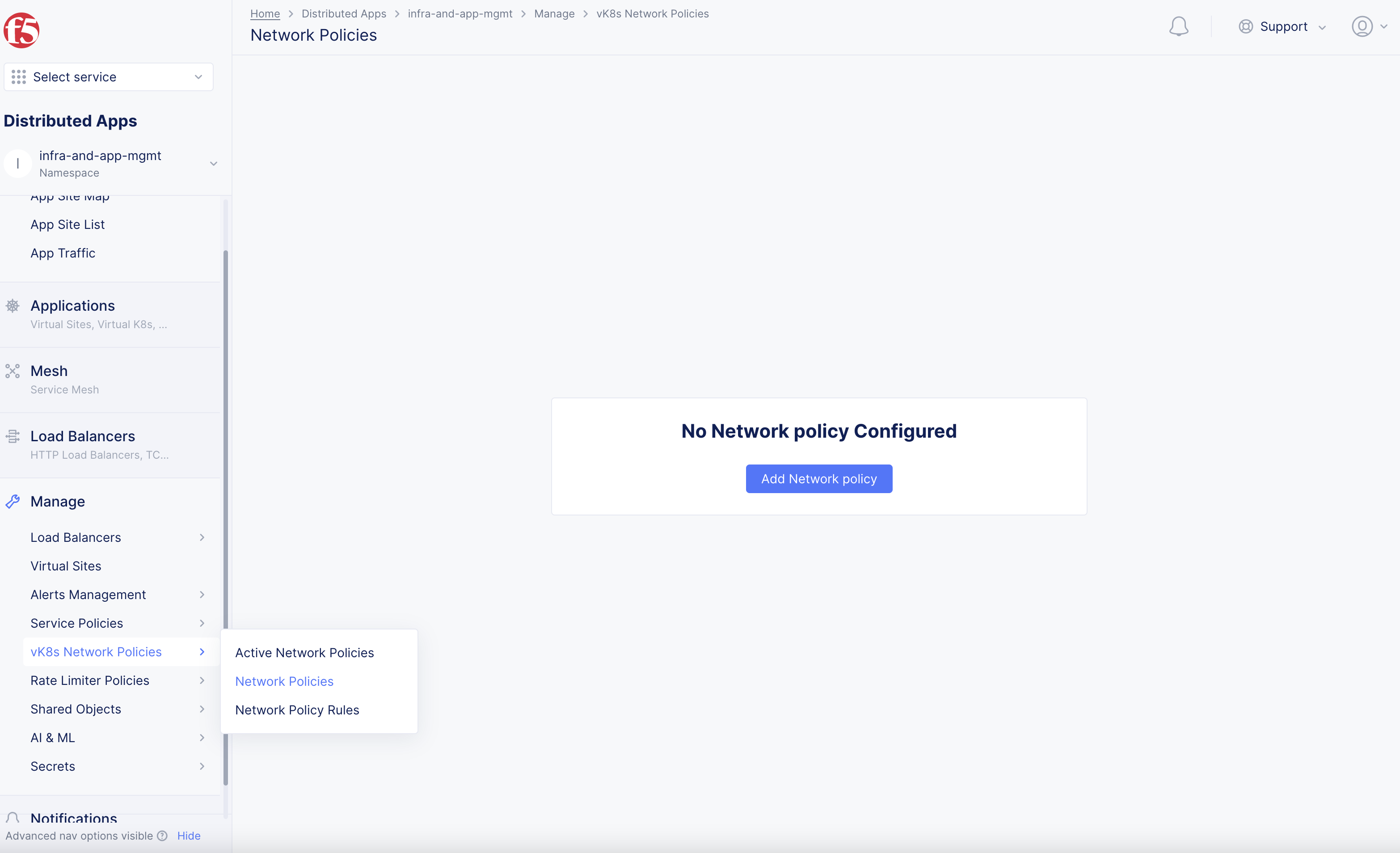Click the Applications helm wheel icon
This screenshot has width=1400, height=853.
[13, 306]
